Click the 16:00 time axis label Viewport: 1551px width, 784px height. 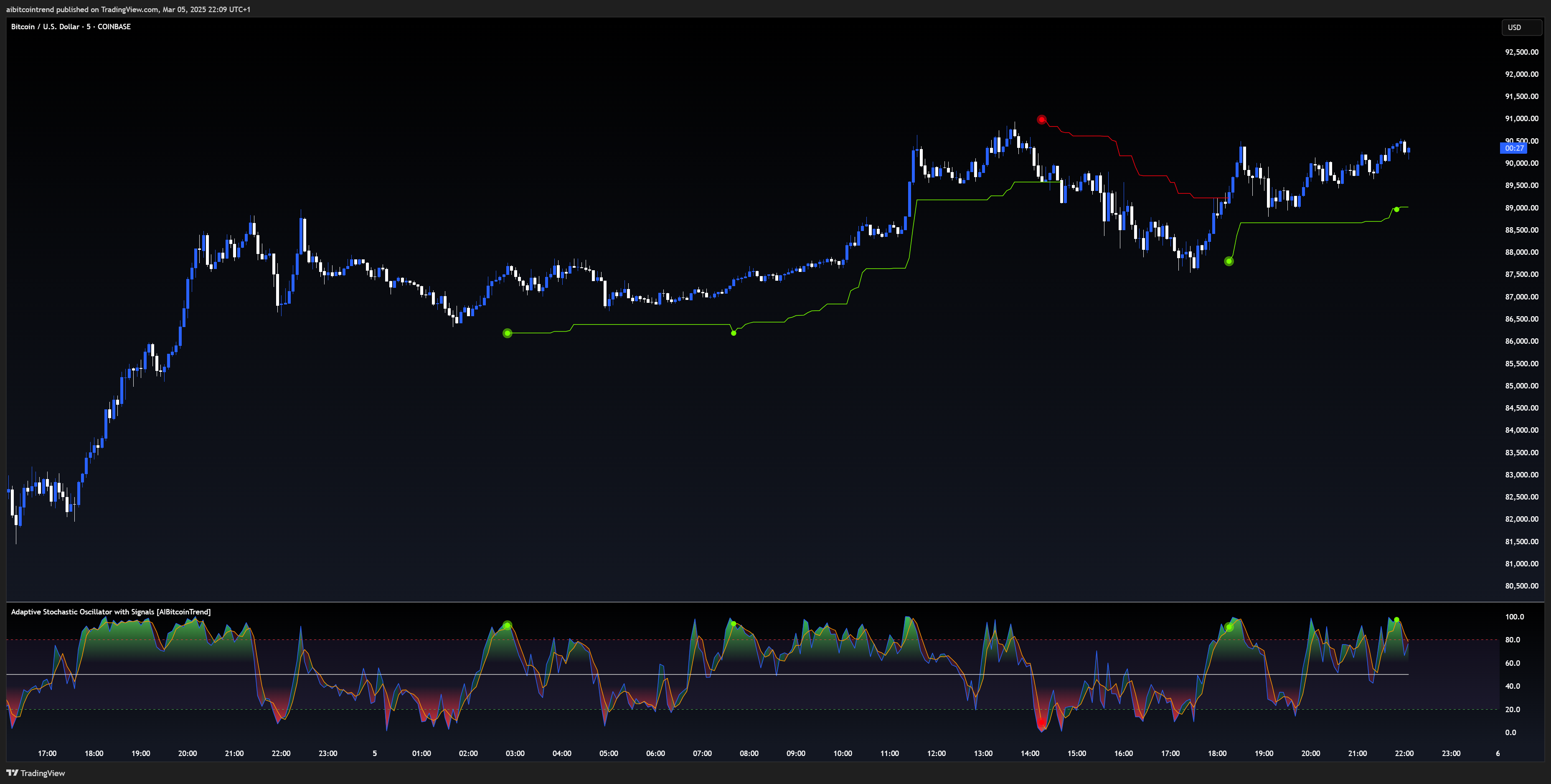(1124, 753)
